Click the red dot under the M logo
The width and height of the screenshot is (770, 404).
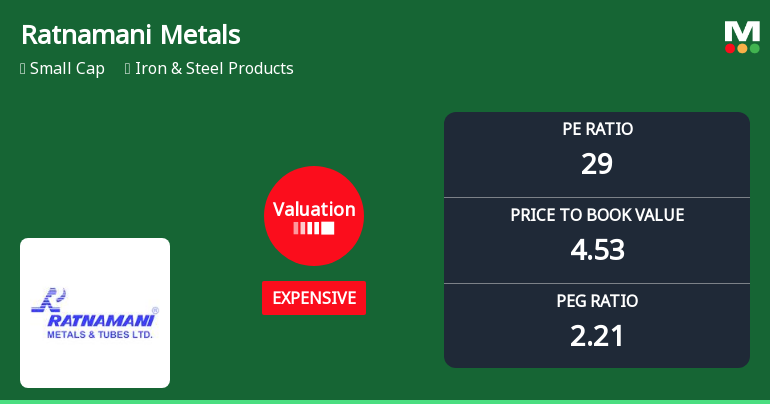coord(731,48)
